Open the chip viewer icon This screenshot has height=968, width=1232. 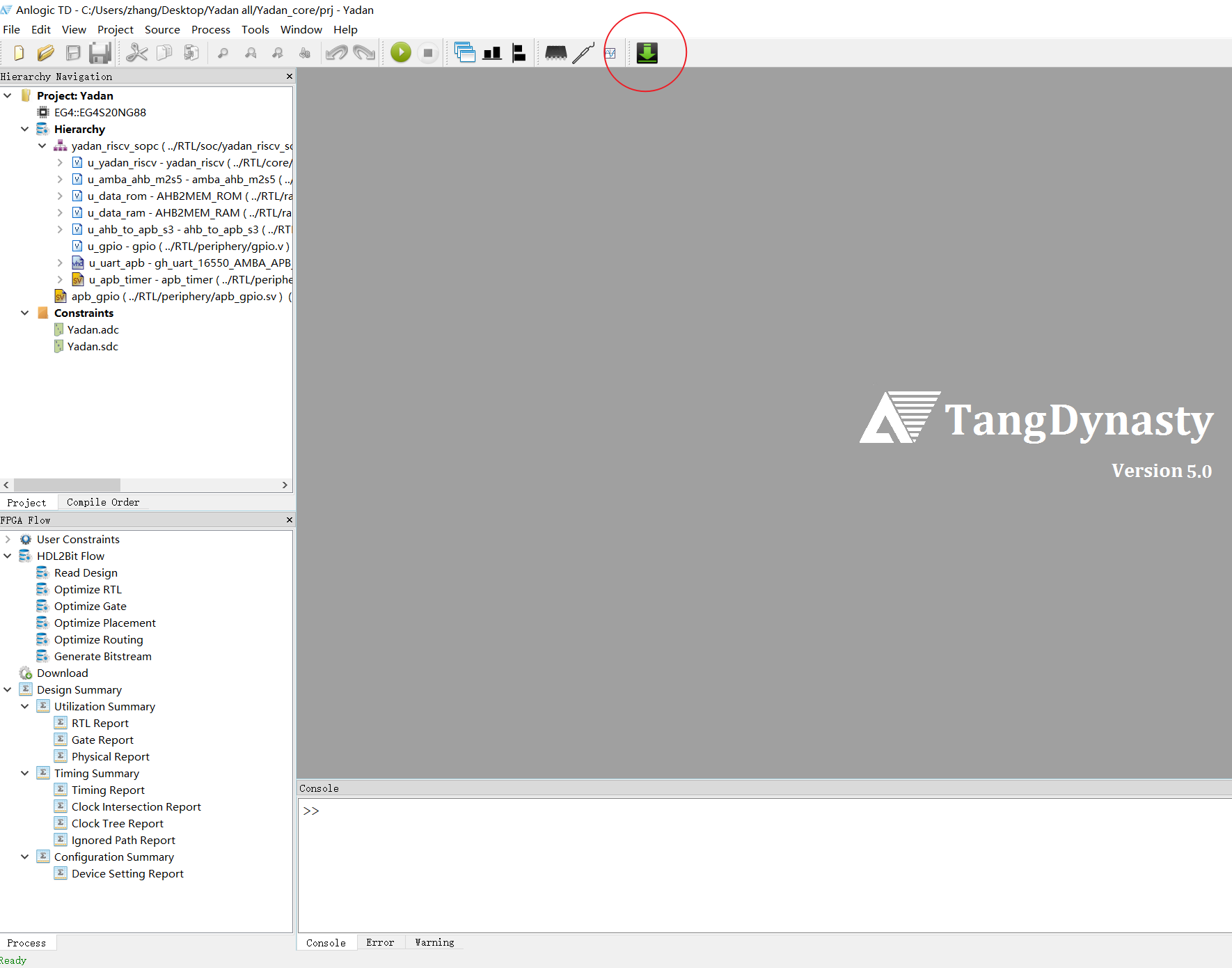[556, 53]
